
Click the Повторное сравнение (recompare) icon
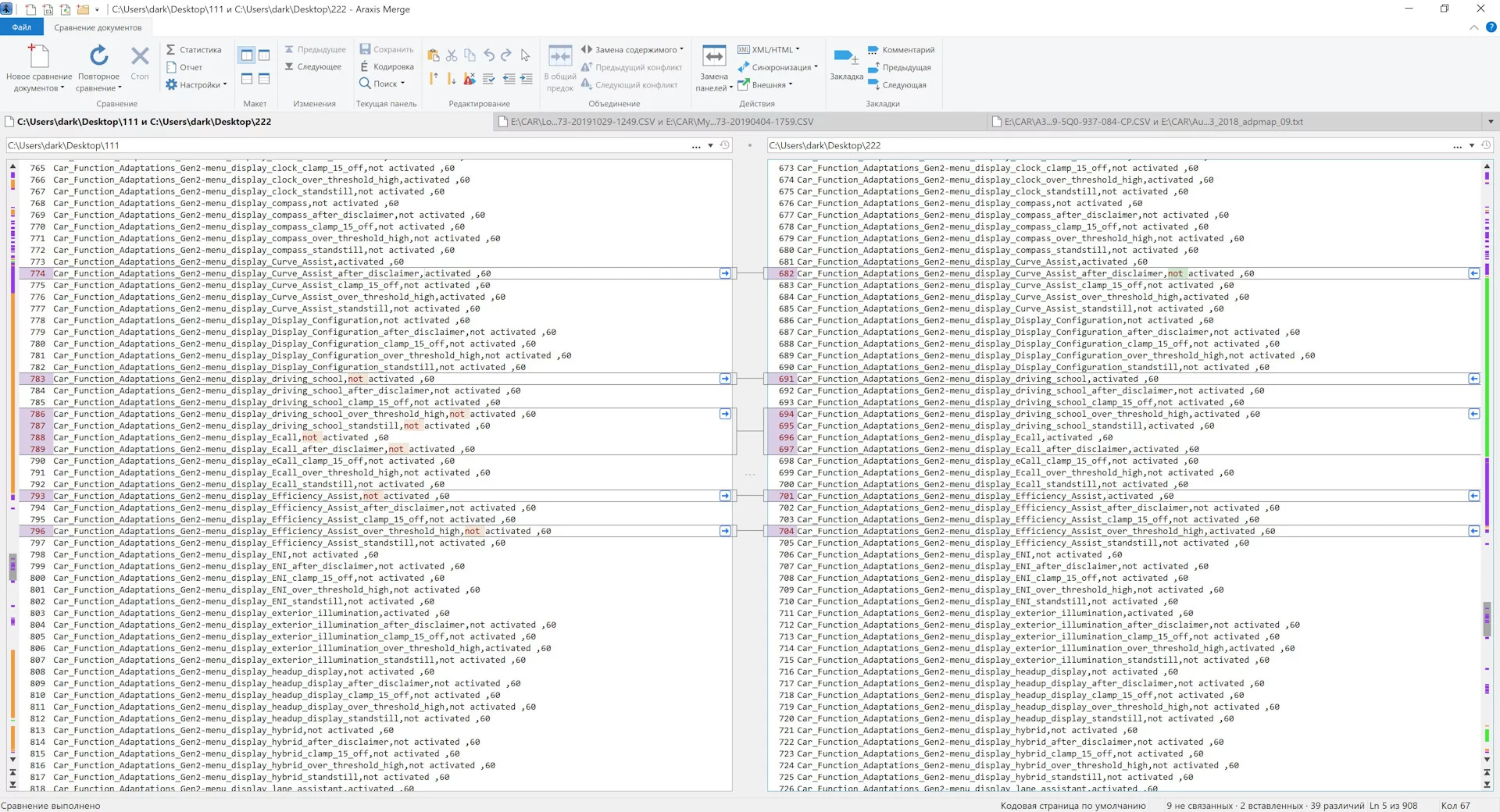pyautogui.click(x=98, y=56)
